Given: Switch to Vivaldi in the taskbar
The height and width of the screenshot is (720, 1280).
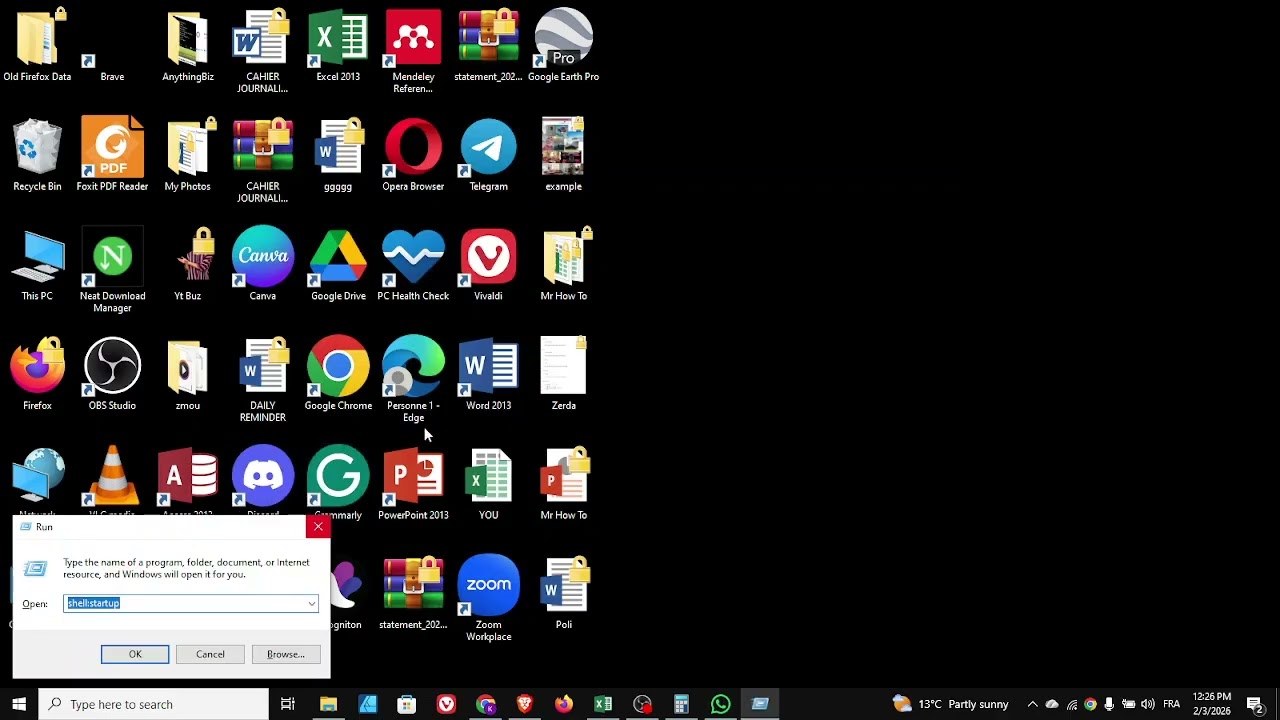Looking at the screenshot, I should (x=446, y=704).
